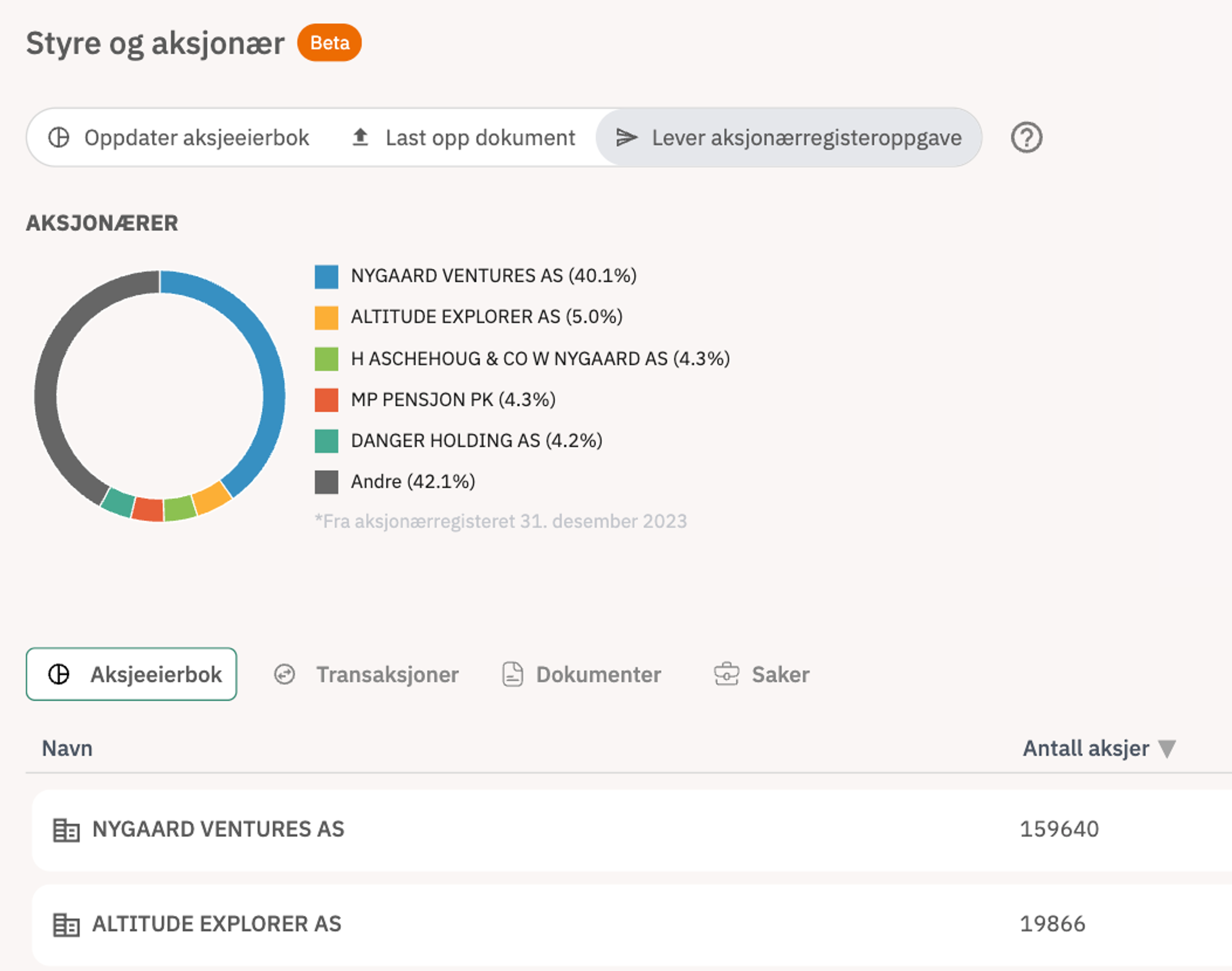The height and width of the screenshot is (971, 1232).
Task: Click building icon beside ALTITUDE EXPLORER AS row
Action: 66,924
